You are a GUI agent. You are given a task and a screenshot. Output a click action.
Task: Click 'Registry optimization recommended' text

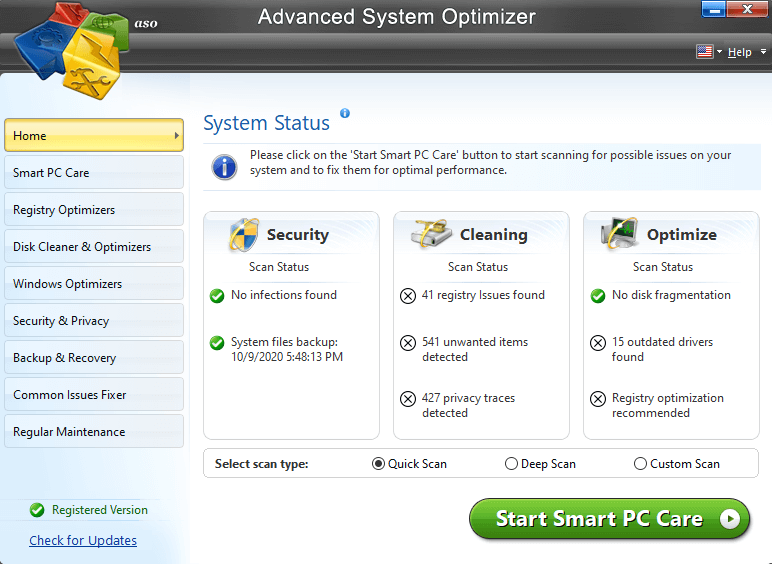(x=668, y=406)
